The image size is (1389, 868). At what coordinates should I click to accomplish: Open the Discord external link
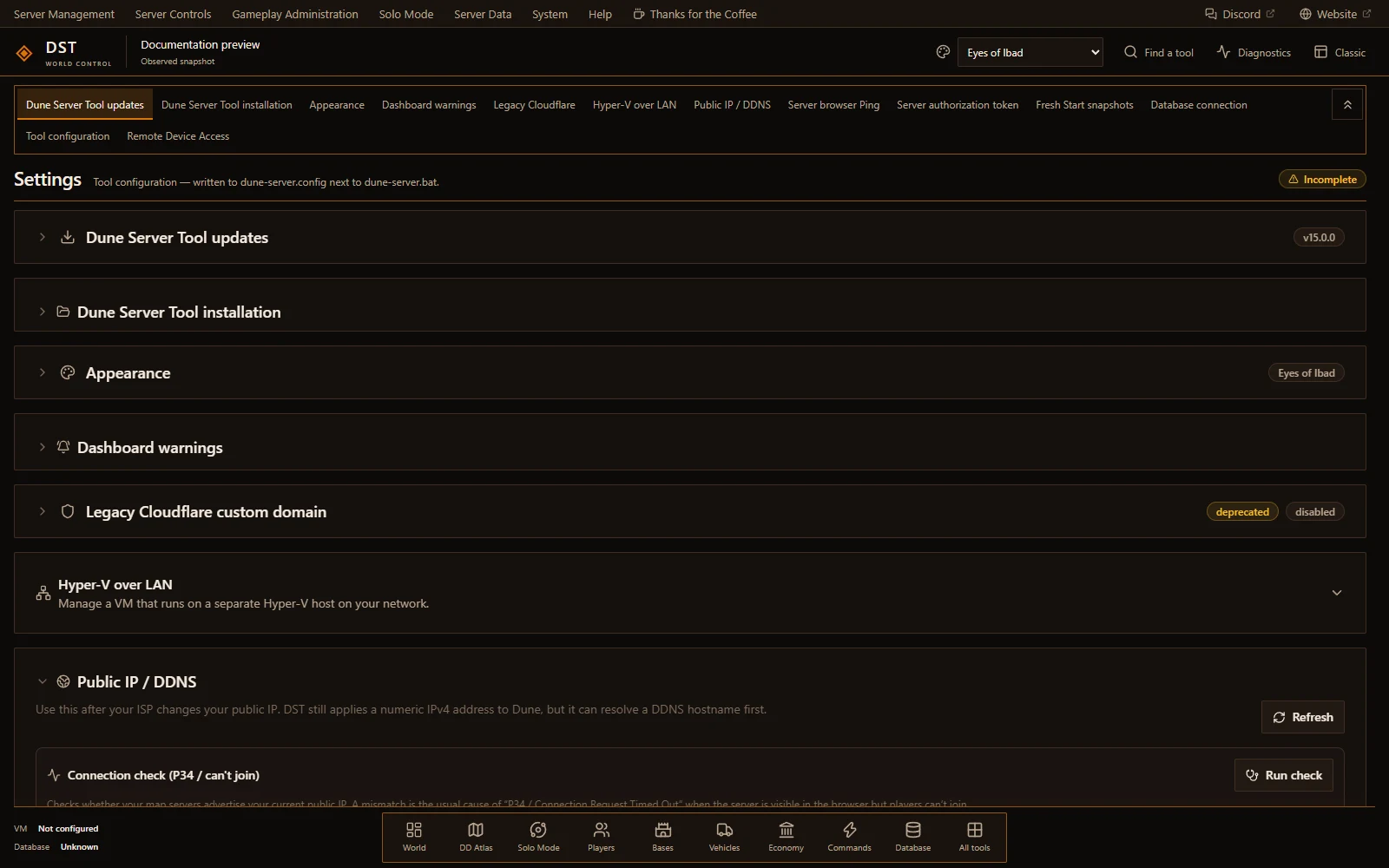click(1240, 14)
